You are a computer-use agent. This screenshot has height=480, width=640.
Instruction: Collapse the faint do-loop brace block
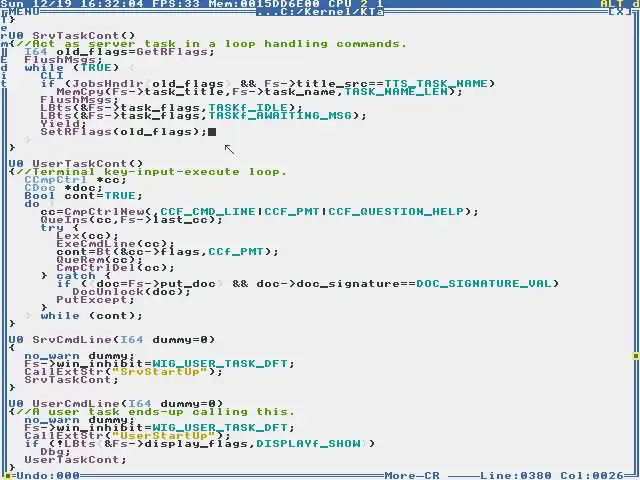(x=52, y=204)
